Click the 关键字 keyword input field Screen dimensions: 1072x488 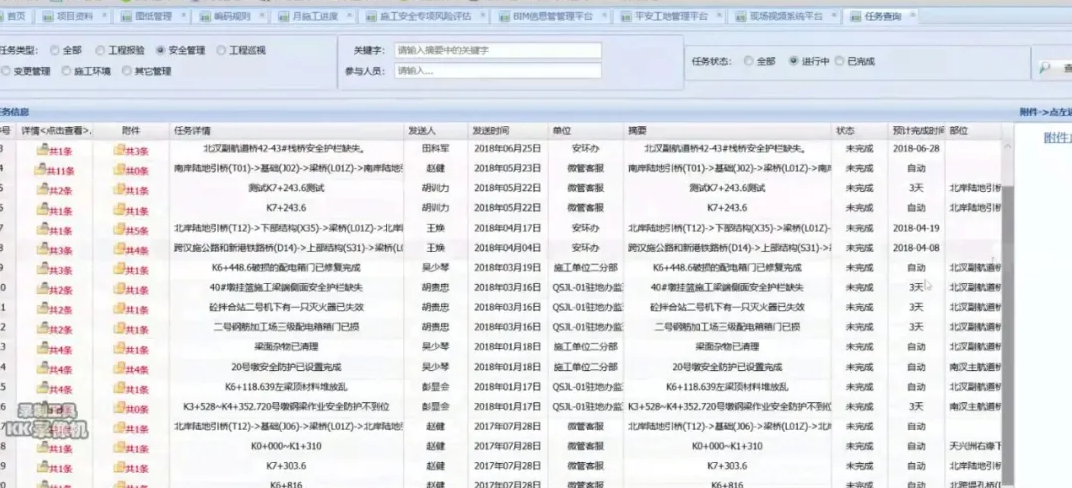pyautogui.click(x=498, y=51)
